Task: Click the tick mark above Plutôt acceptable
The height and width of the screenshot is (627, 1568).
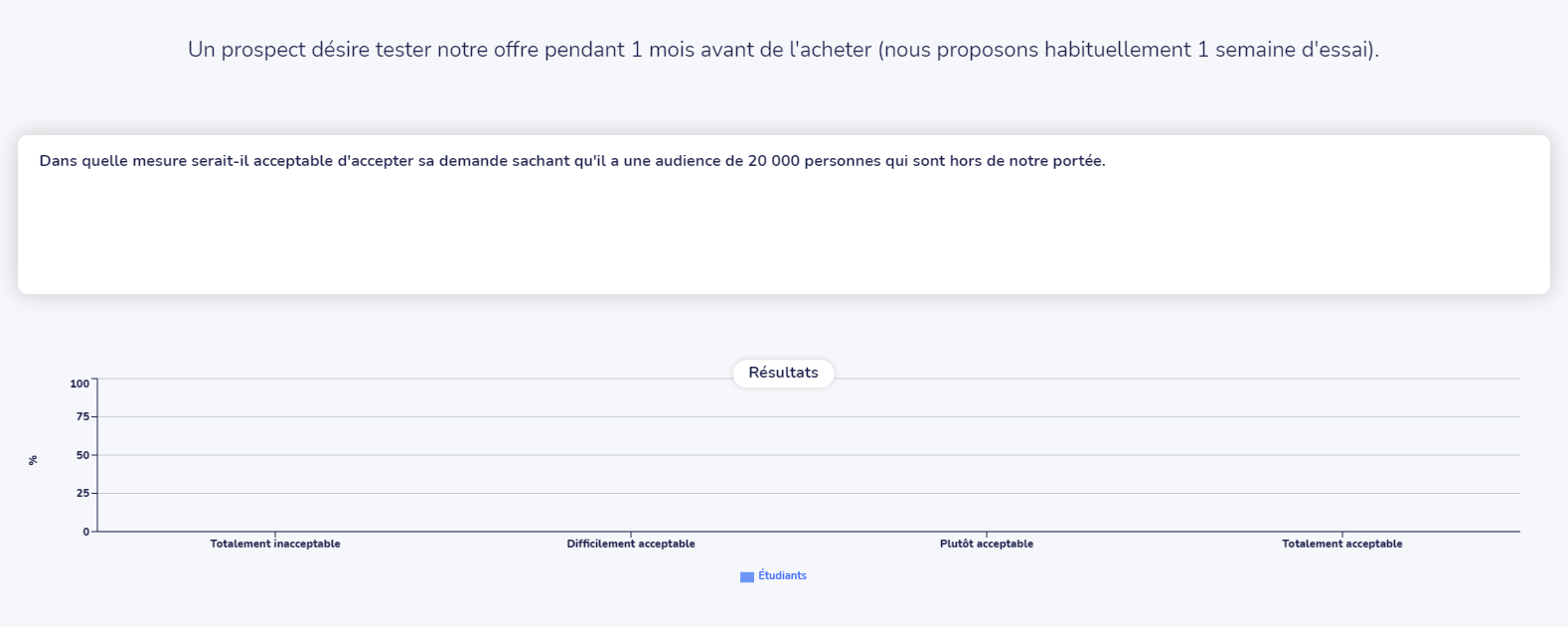Action: (987, 535)
